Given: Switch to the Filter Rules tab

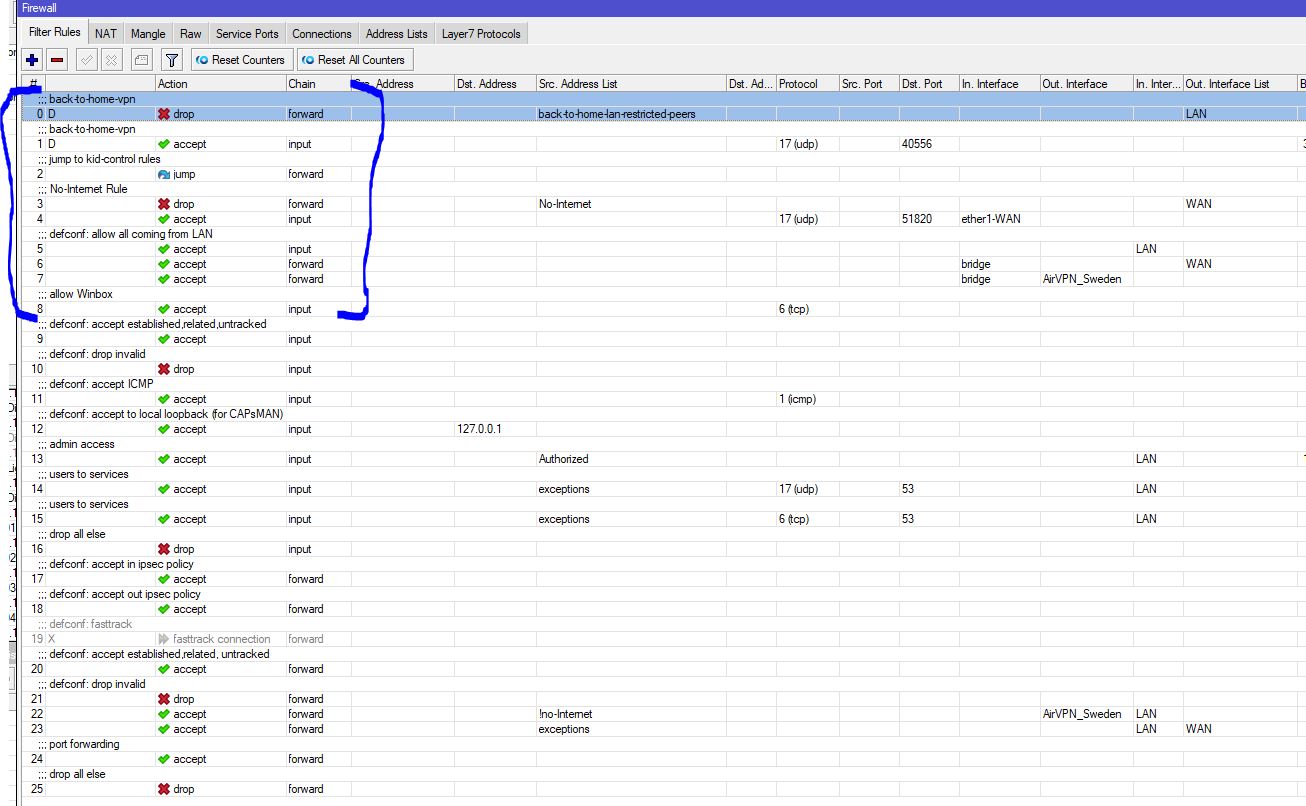Looking at the screenshot, I should coord(55,33).
